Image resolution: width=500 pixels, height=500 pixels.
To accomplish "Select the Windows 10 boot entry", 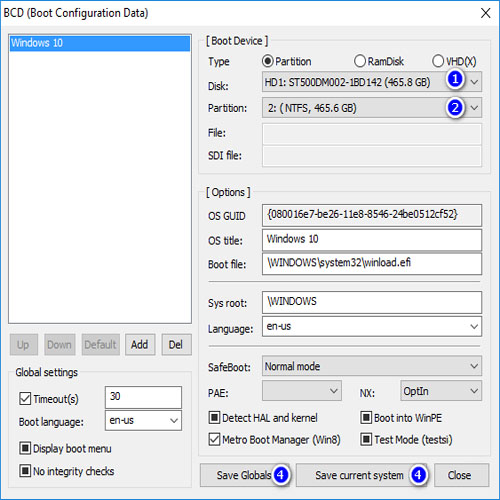I will click(x=100, y=43).
